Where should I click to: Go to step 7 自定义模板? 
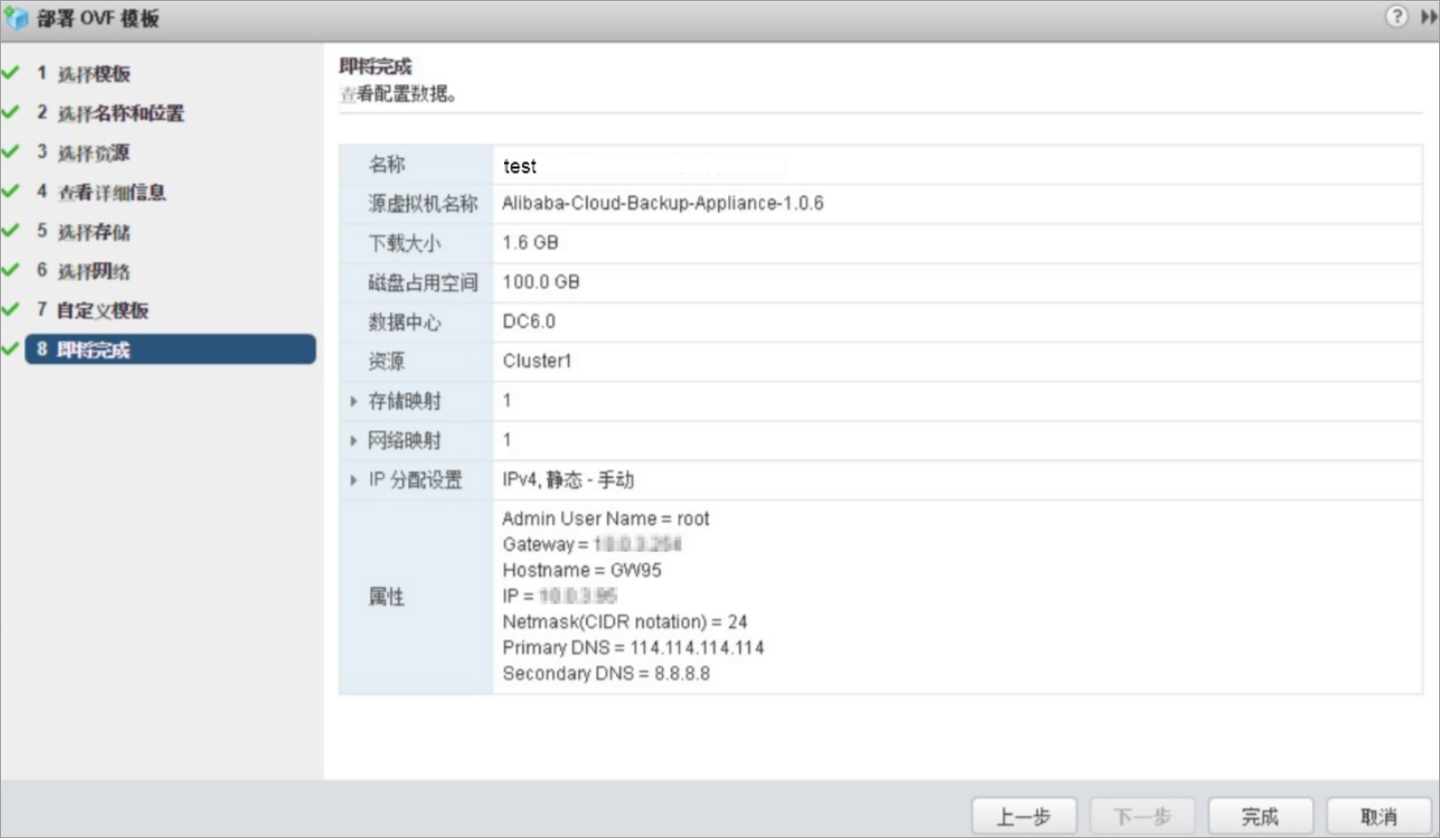[92, 310]
